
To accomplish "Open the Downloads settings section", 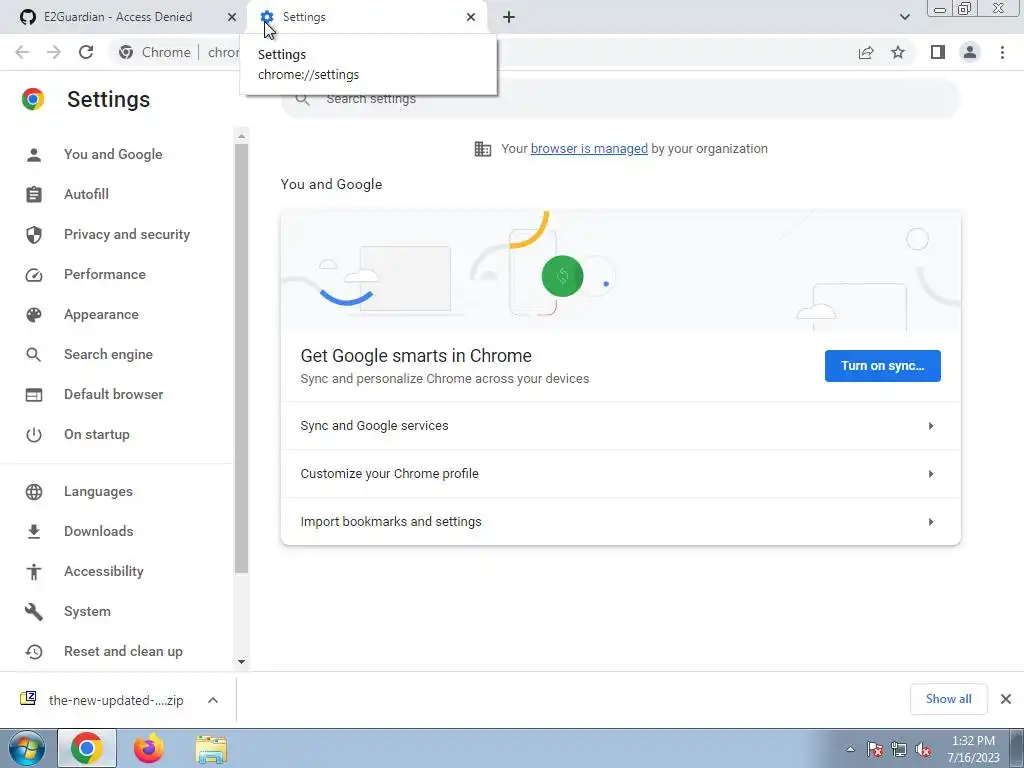I will pyautogui.click(x=99, y=532).
